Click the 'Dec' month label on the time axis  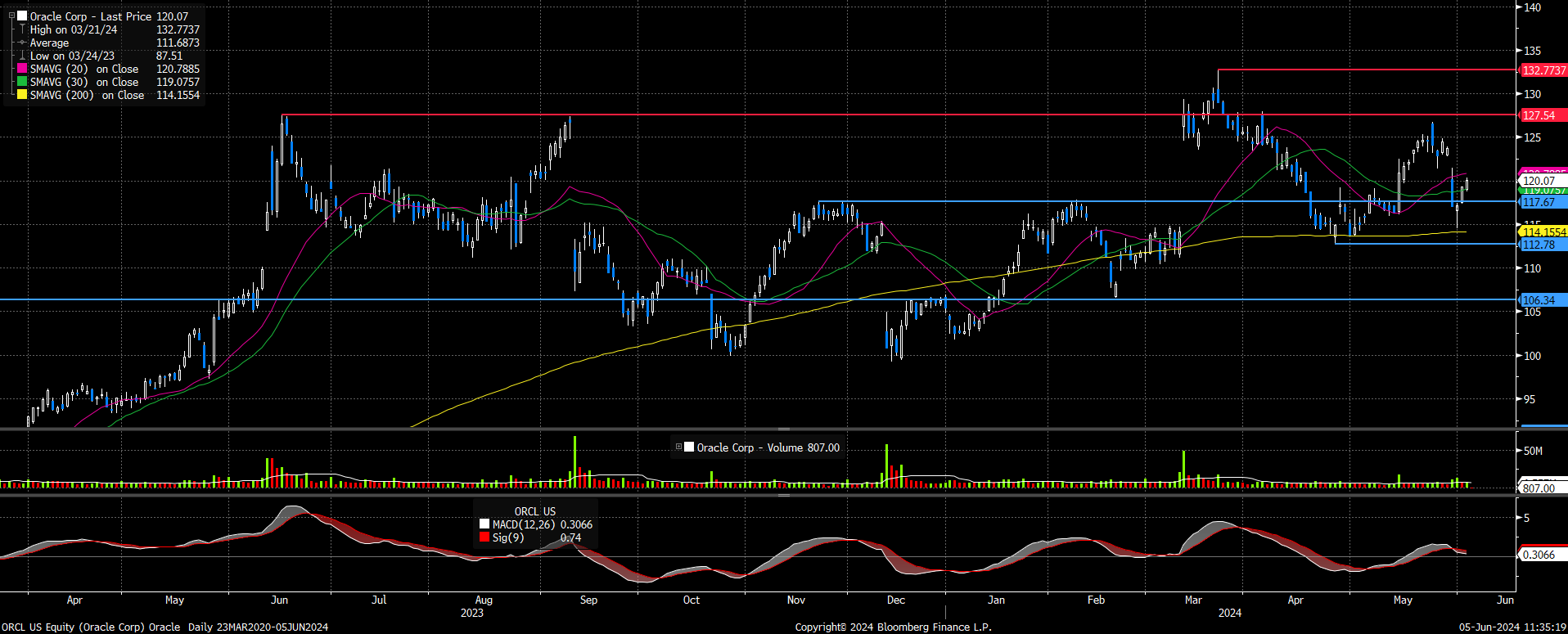(896, 600)
